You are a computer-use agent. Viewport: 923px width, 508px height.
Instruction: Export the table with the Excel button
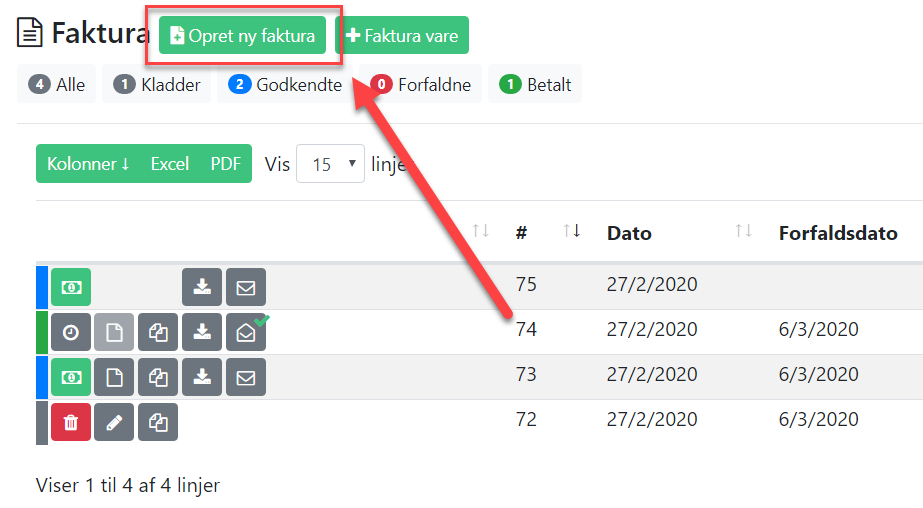click(x=170, y=164)
